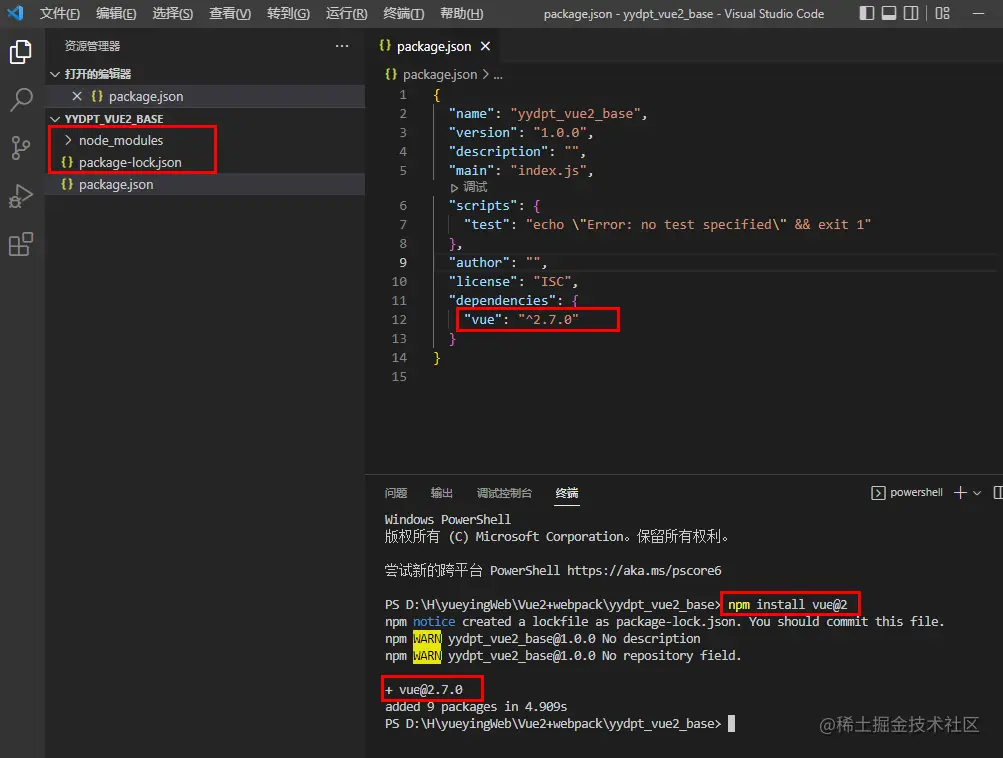Open the Explorer view in activity bar
This screenshot has width=1003, height=758.
click(x=20, y=52)
